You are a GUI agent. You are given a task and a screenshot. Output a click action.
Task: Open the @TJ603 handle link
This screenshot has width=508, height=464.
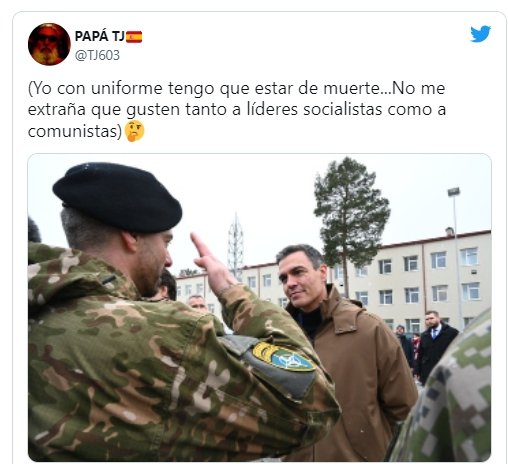[97, 55]
